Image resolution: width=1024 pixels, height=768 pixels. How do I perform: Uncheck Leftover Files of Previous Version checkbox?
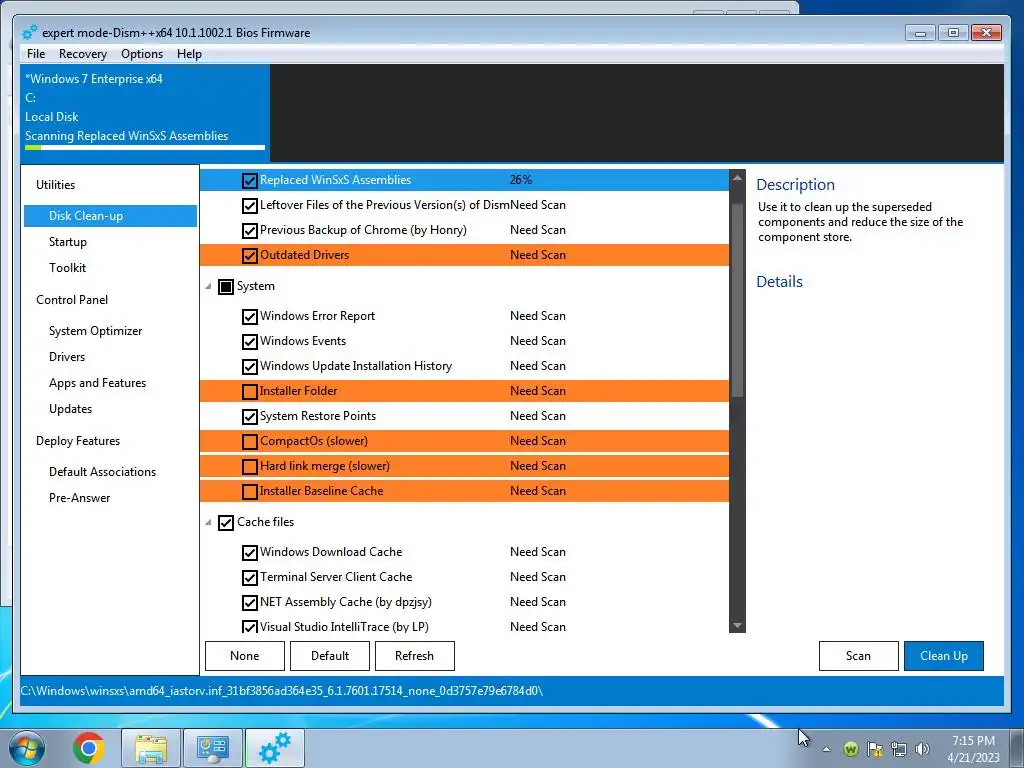pos(249,206)
